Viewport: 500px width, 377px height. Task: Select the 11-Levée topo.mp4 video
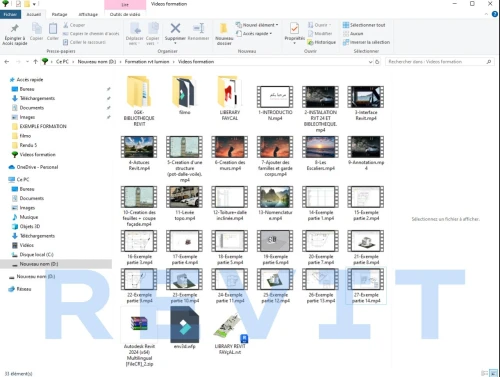coord(184,203)
